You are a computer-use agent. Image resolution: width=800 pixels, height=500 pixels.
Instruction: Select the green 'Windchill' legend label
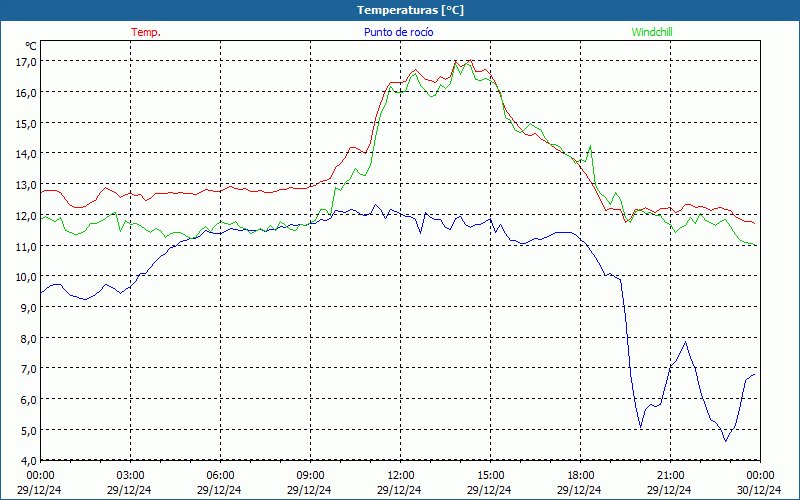652,32
